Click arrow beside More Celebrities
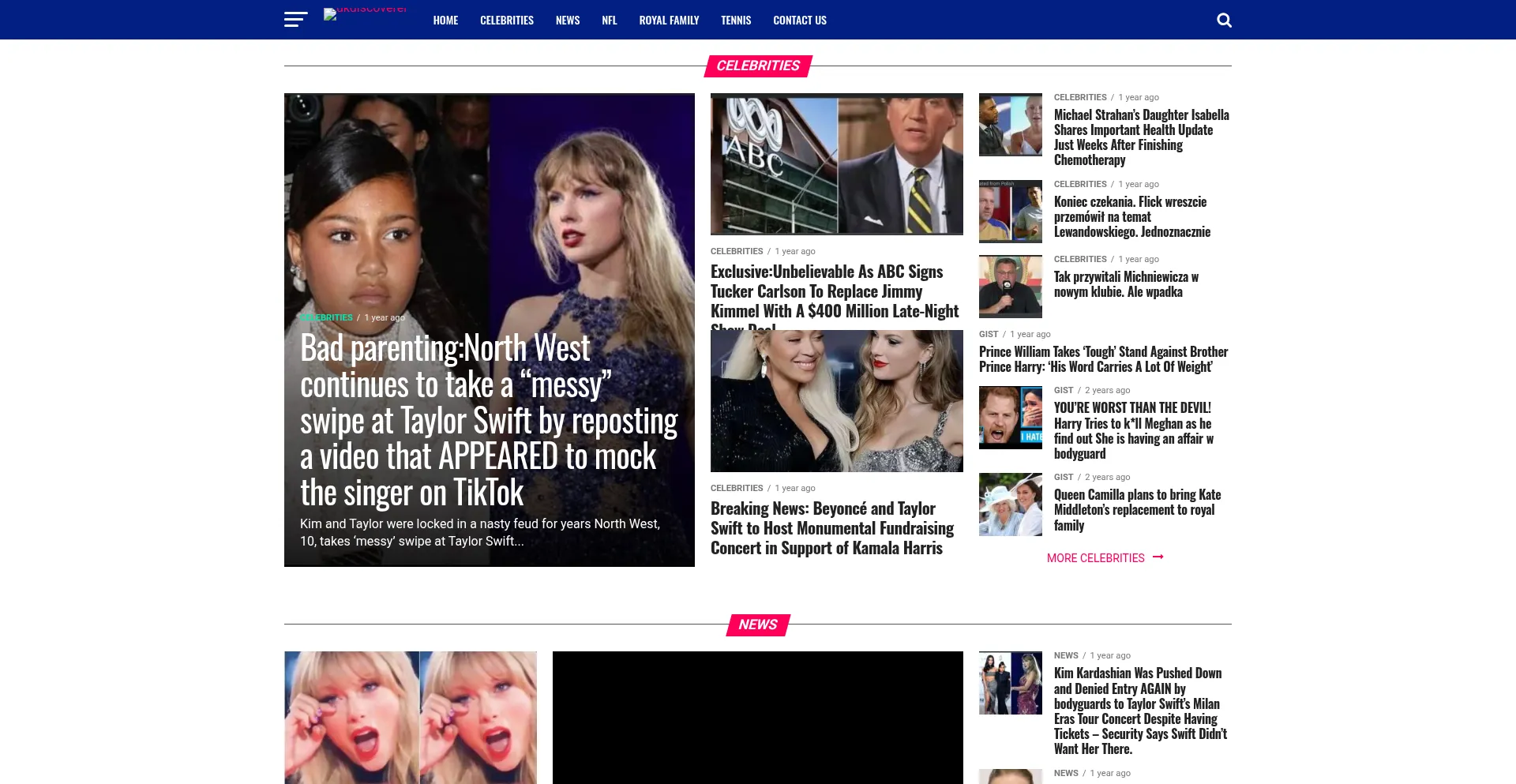The height and width of the screenshot is (784, 1516). 1158,557
